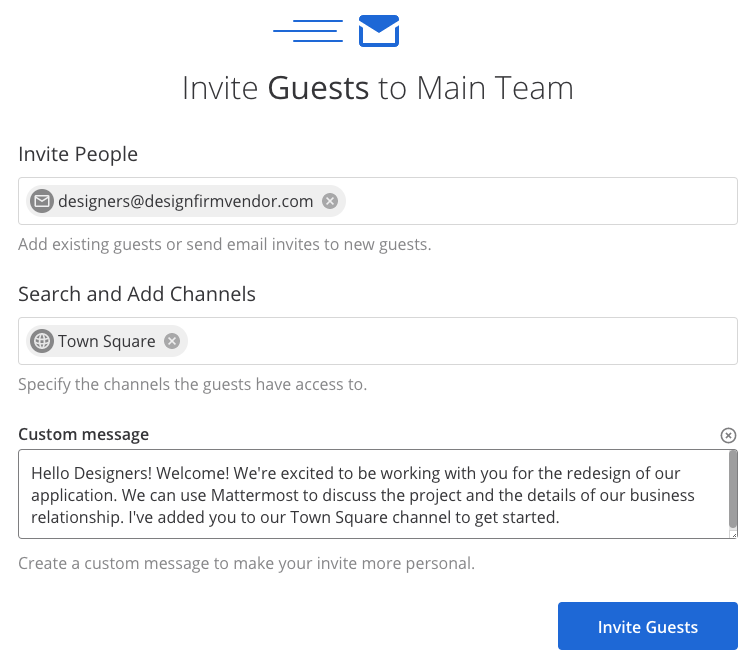Click the Invite People section label
Screen dimensions: 756x663
78,154
